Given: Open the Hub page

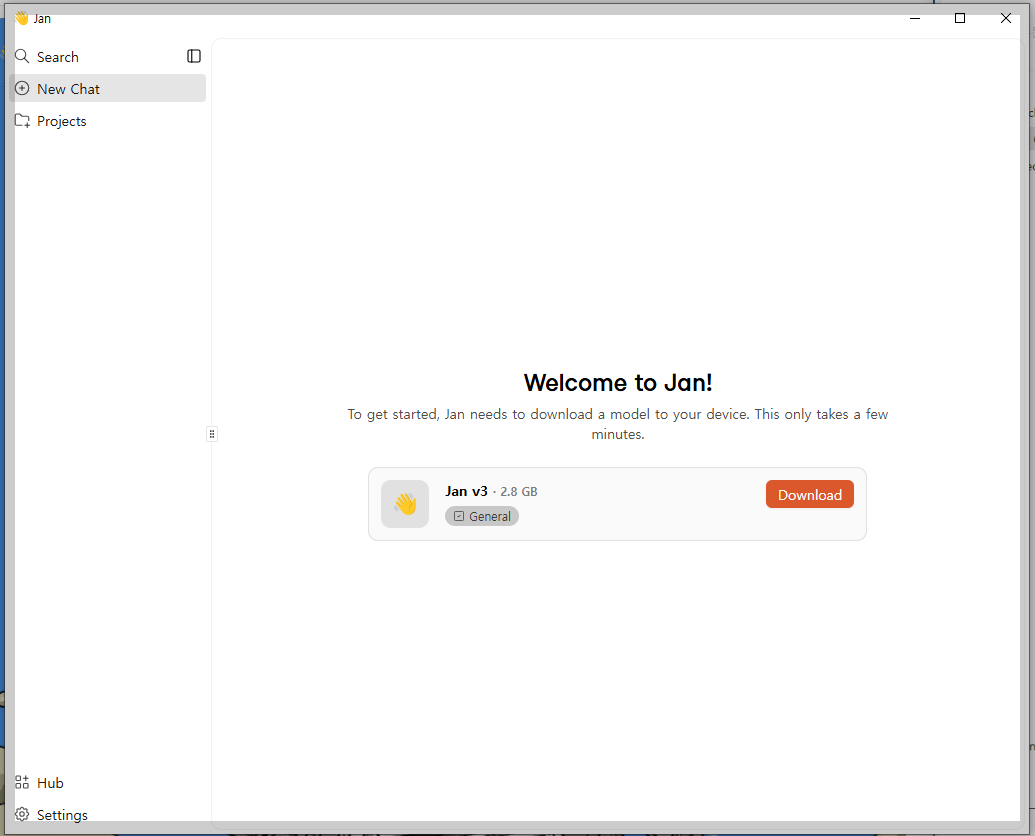Looking at the screenshot, I should (x=50, y=783).
